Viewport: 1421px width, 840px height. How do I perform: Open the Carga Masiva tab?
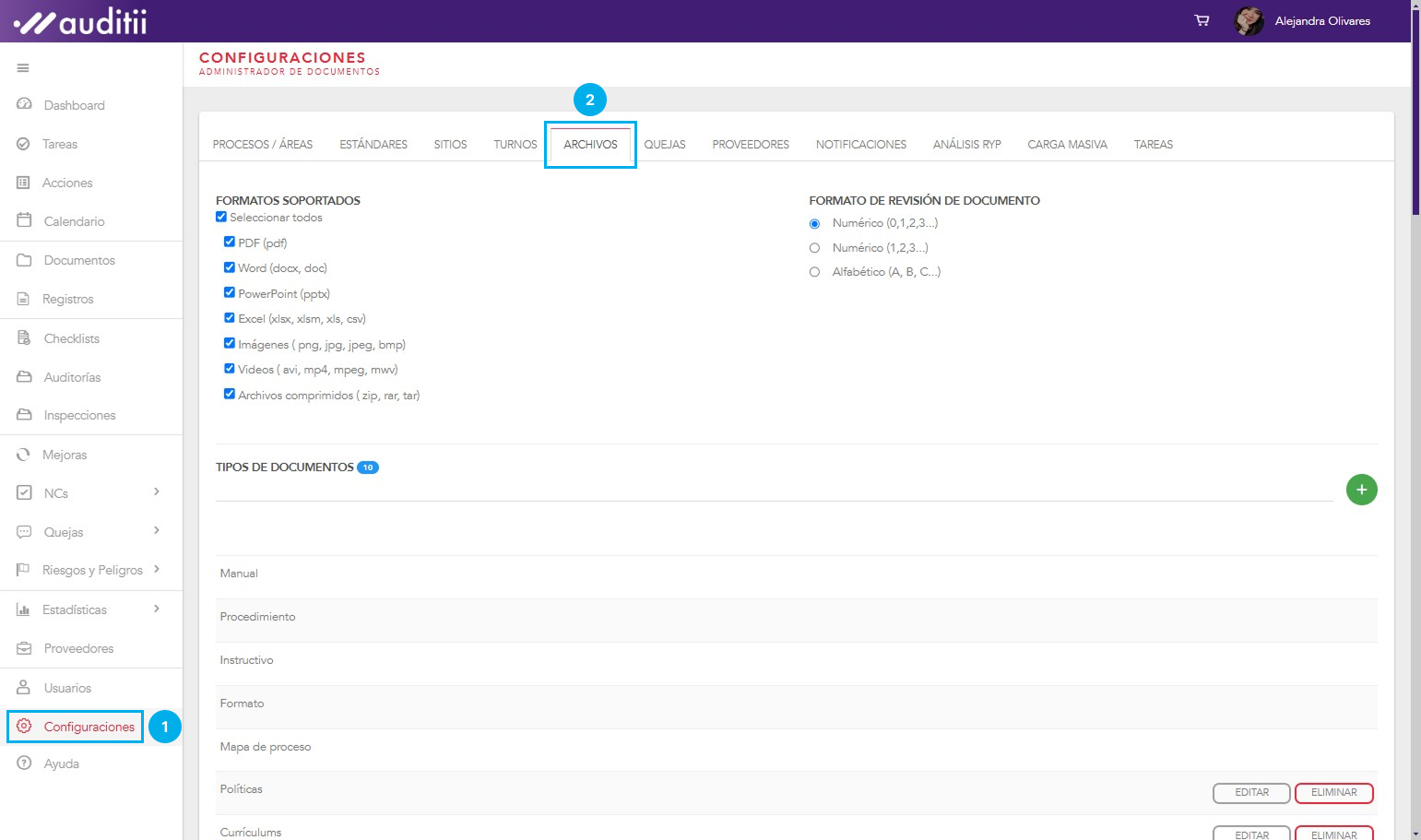click(x=1067, y=145)
